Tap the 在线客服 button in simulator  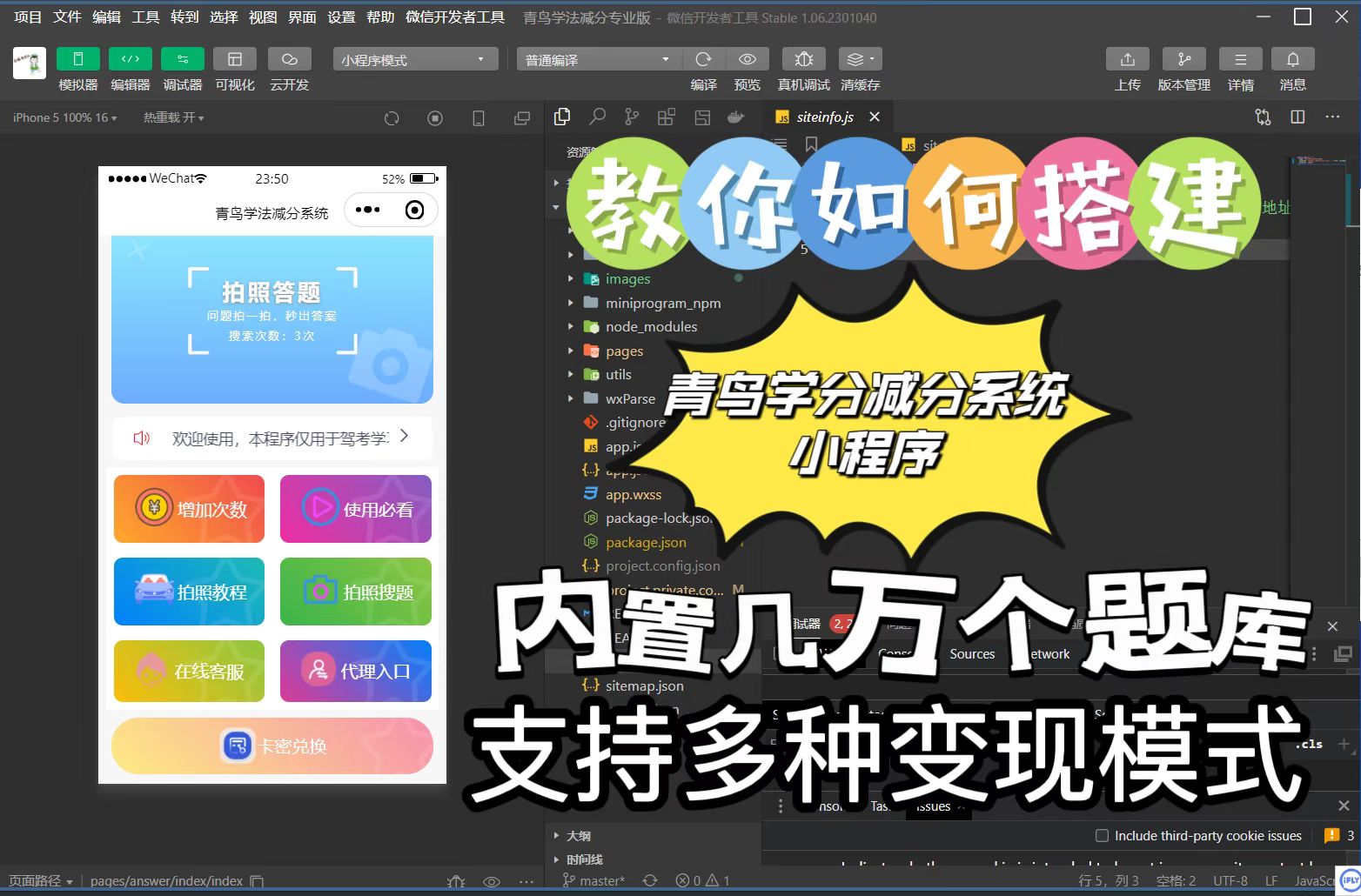pos(189,671)
